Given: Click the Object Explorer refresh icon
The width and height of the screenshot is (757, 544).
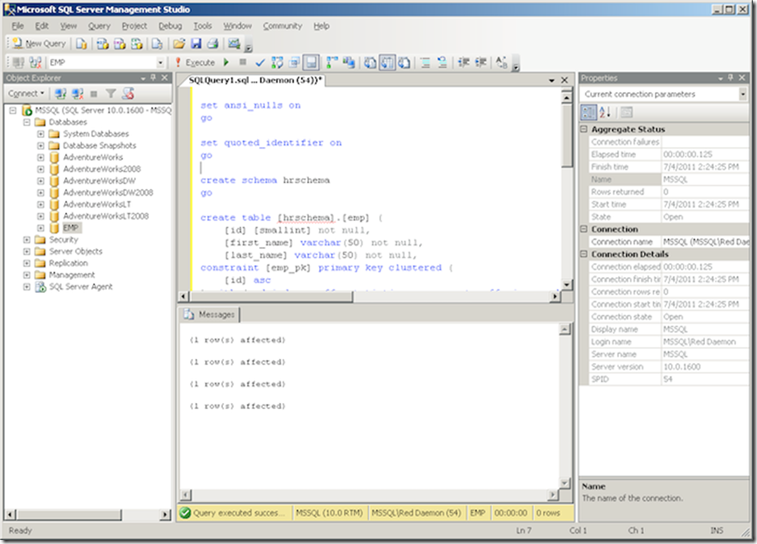Looking at the screenshot, I should click(128, 93).
